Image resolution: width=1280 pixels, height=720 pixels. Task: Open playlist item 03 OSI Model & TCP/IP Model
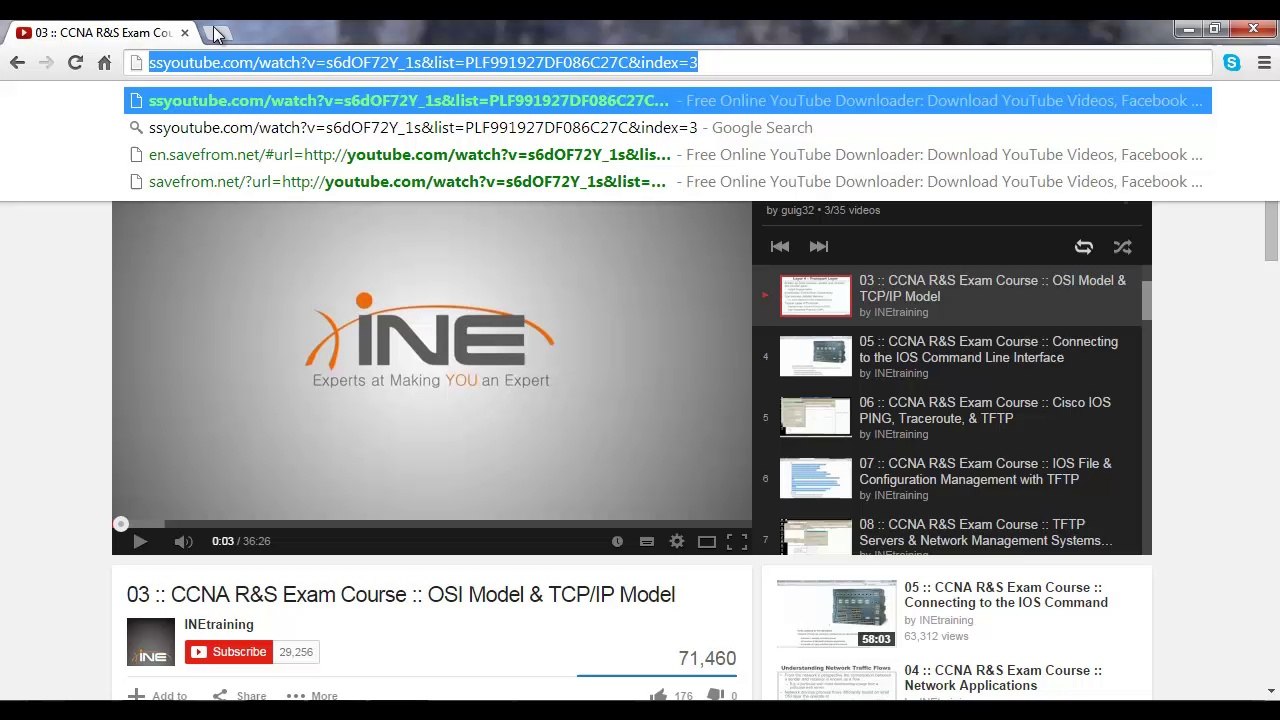click(x=947, y=295)
